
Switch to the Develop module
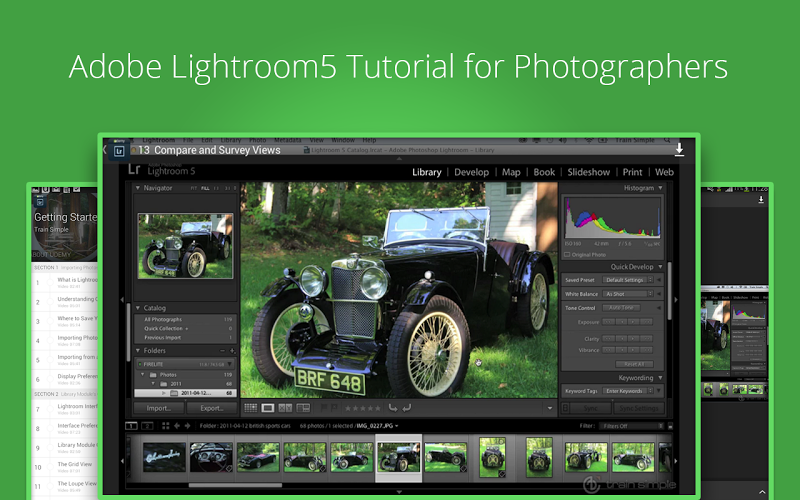click(471, 172)
